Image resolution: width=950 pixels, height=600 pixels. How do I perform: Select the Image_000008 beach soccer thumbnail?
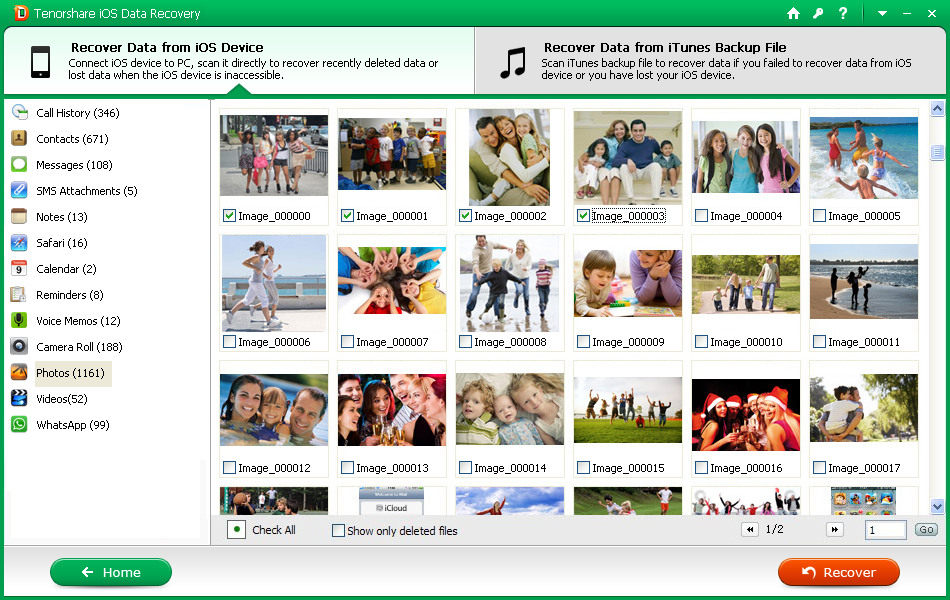510,284
